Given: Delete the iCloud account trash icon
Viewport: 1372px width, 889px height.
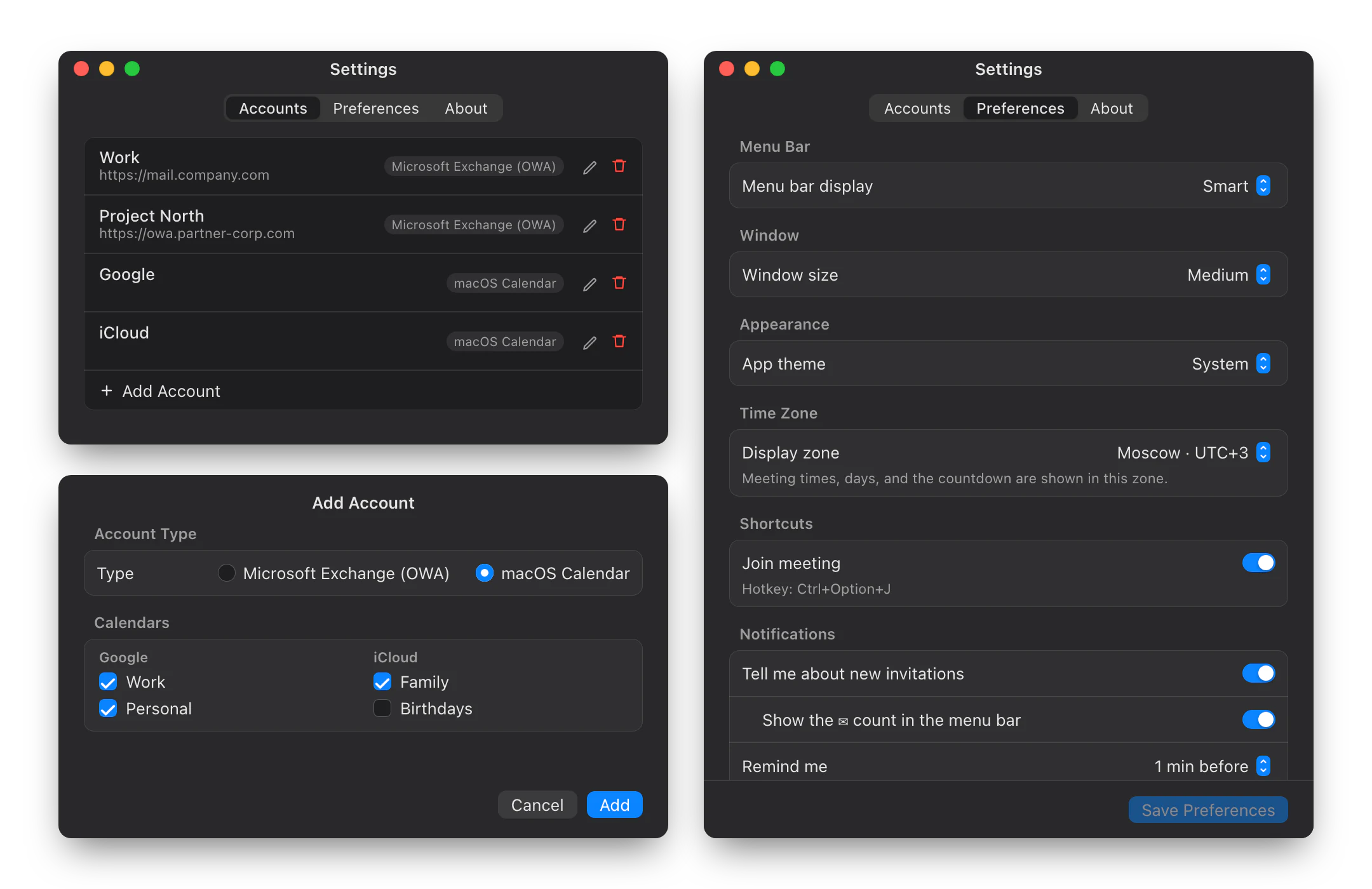Looking at the screenshot, I should point(619,341).
